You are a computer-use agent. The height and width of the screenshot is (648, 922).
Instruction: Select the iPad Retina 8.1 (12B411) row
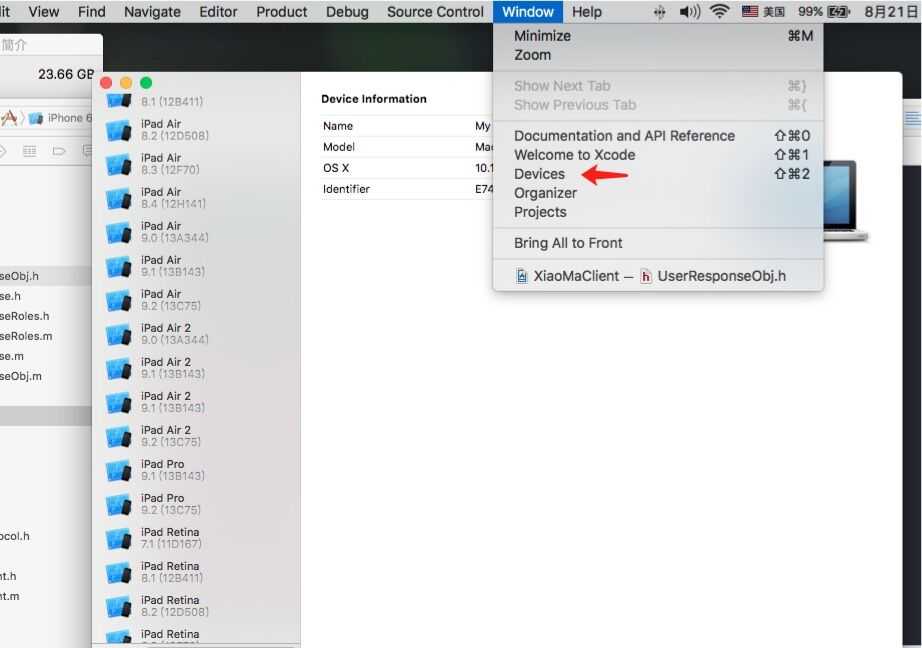tap(196, 573)
